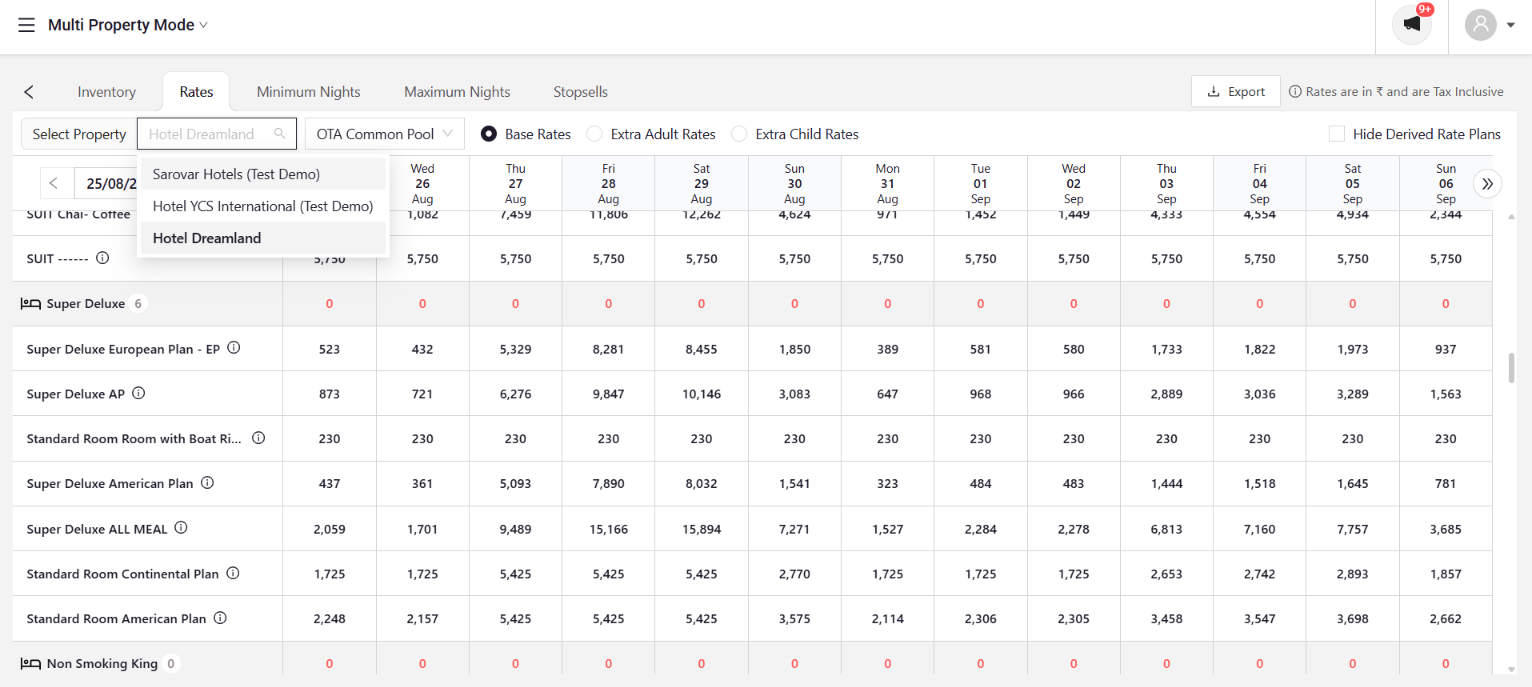The width and height of the screenshot is (1532, 687).
Task: Show info for Super Deluxe ALL MEAL
Action: 181,528
